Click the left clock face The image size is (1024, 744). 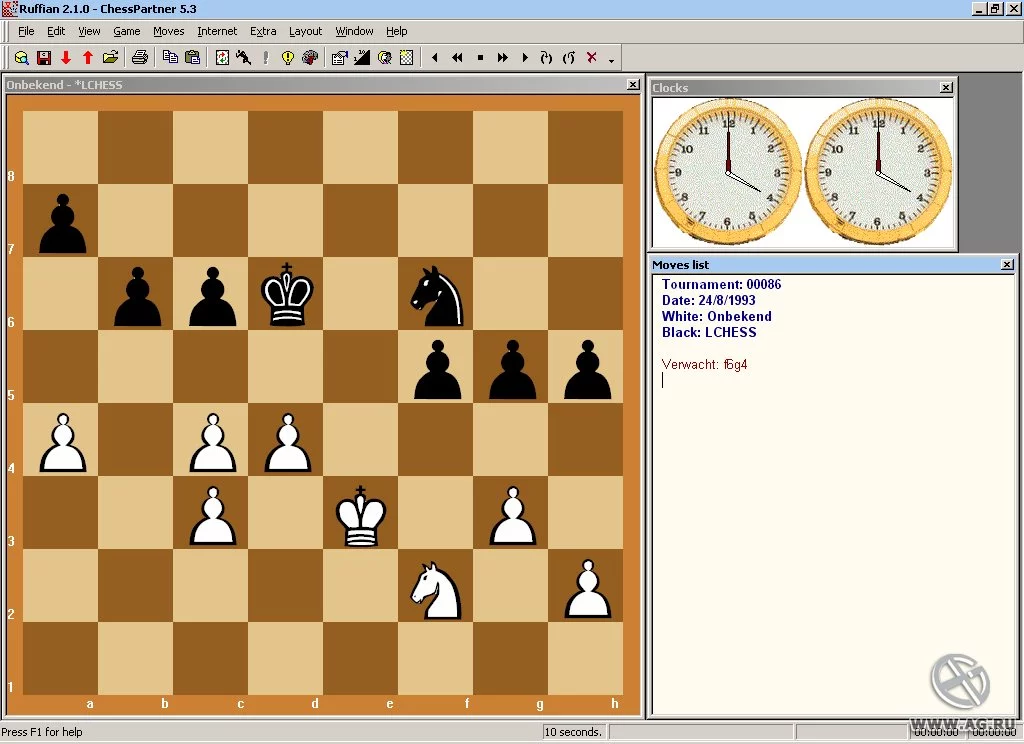click(x=728, y=172)
